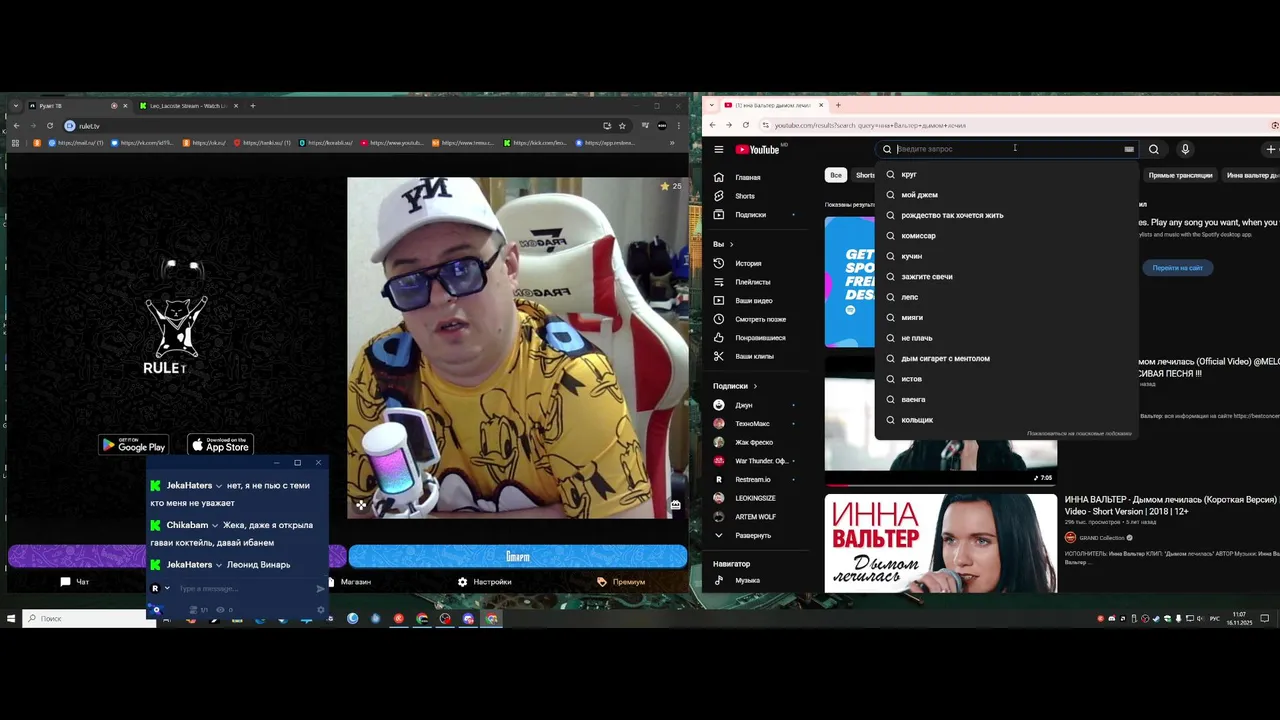
Task: Open Windows Start button
Action: click(11, 619)
